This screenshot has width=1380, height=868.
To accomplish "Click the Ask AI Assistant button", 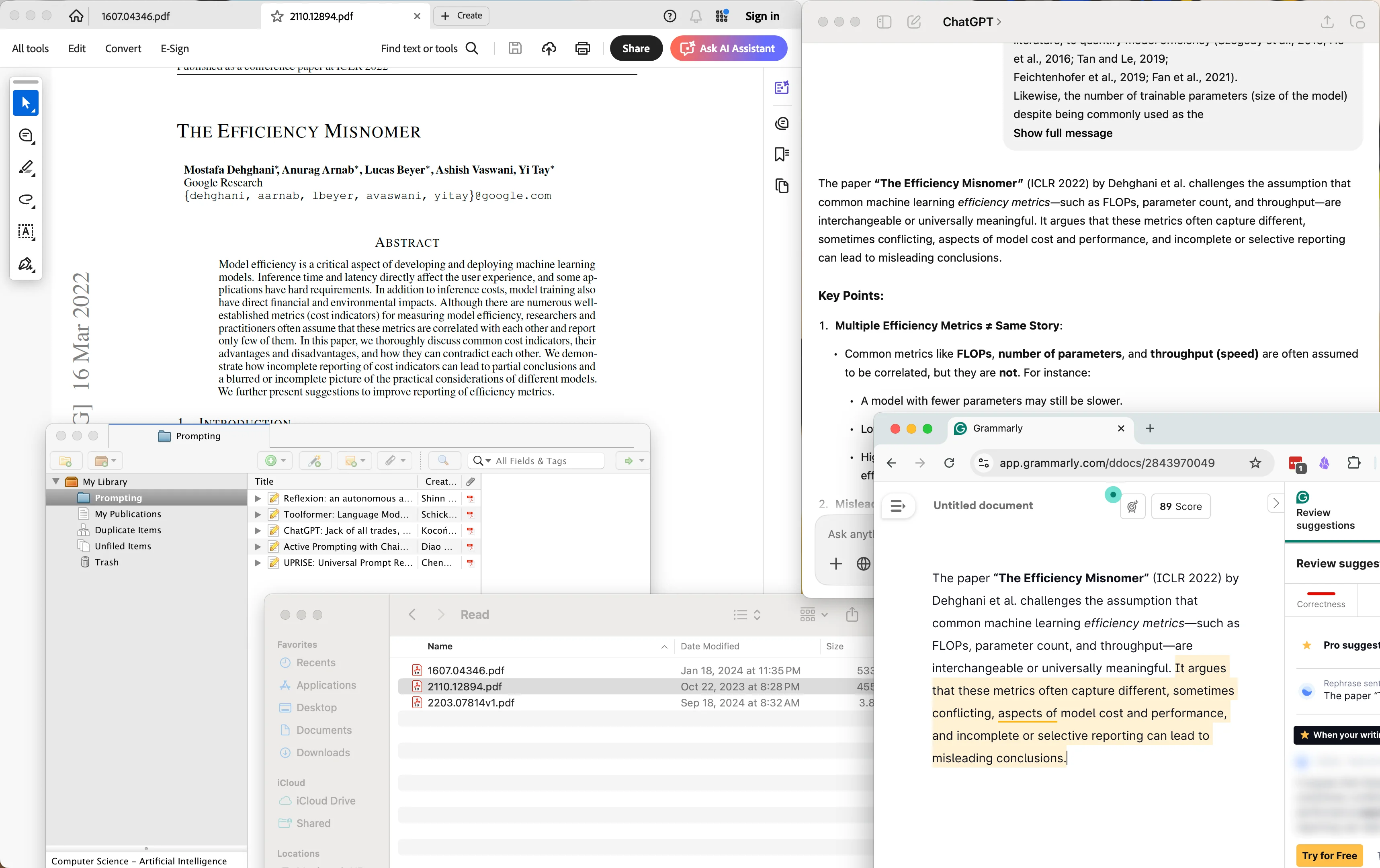I will coord(729,48).
